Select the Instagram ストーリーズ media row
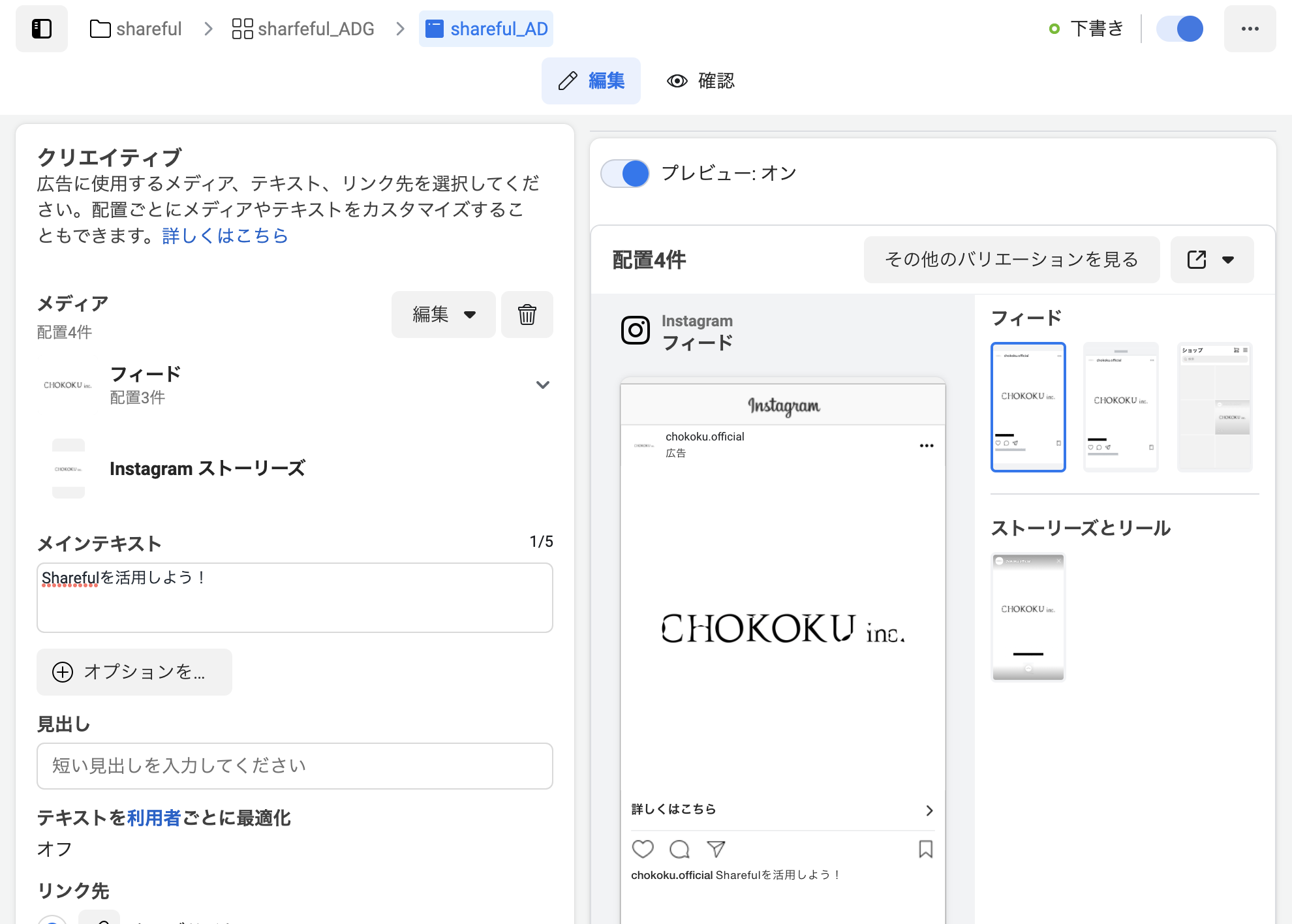This screenshot has height=924, width=1292. 295,469
